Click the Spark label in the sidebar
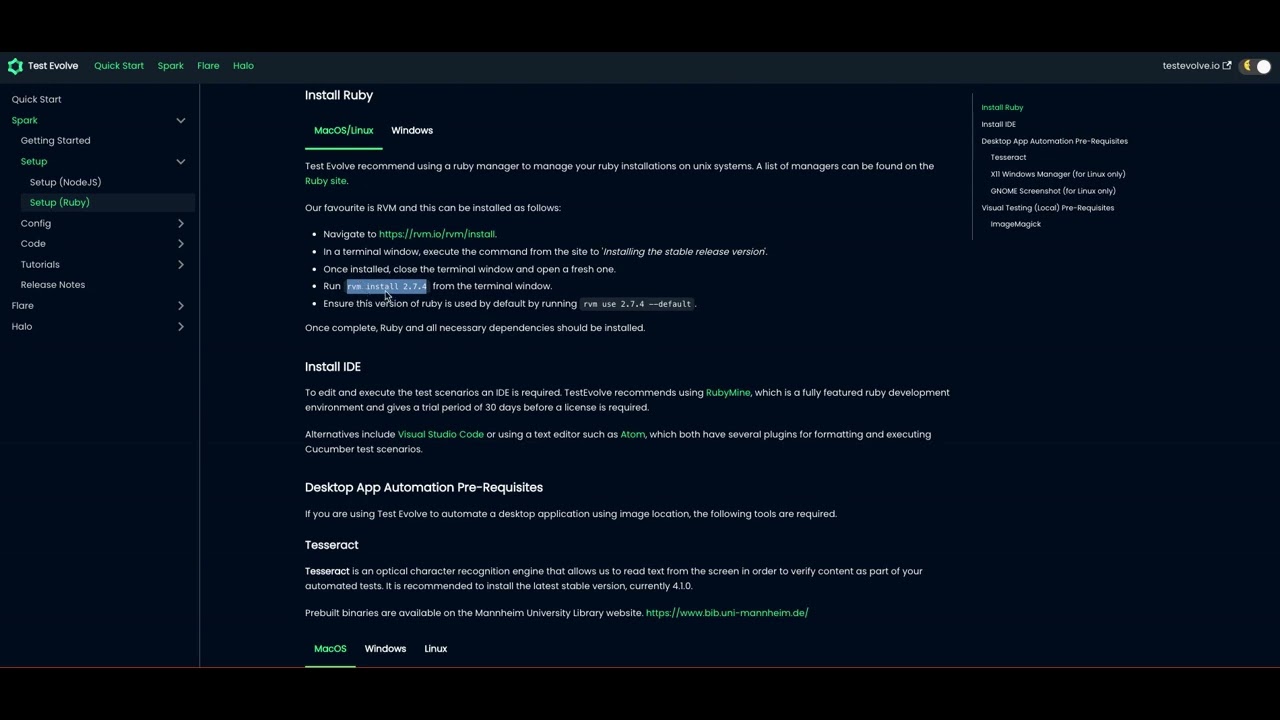Image resolution: width=1280 pixels, height=720 pixels. click(25, 120)
